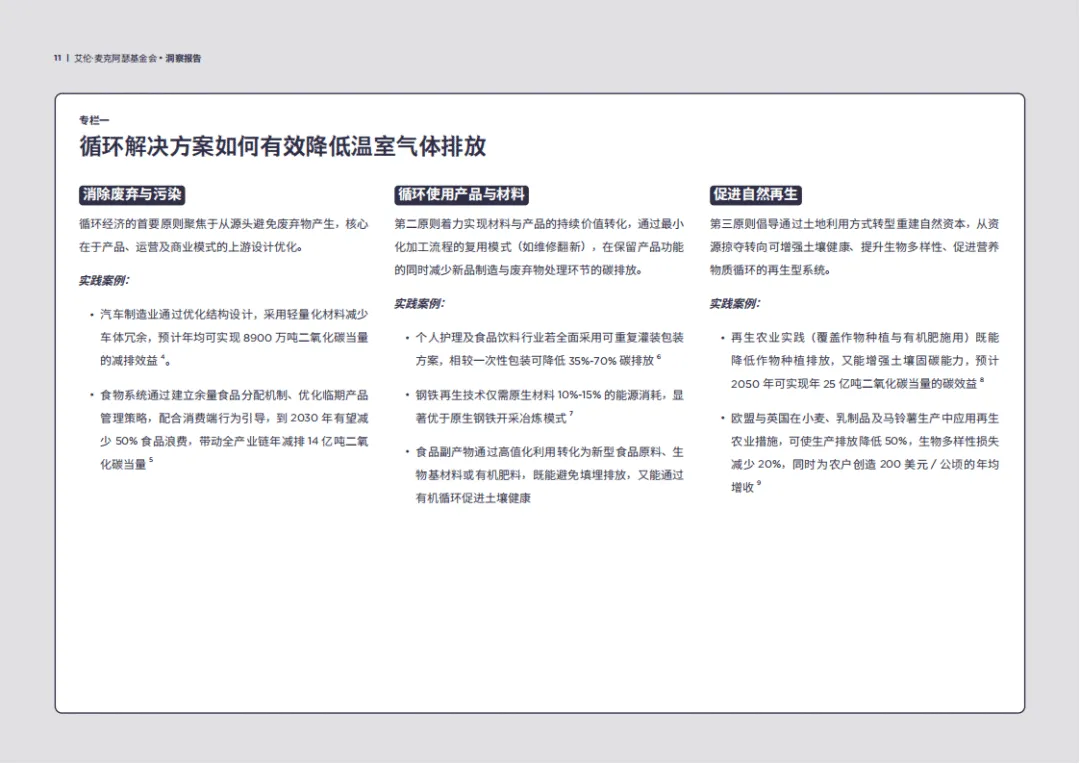Click paragraph starting '循环经济的首要原则聚焦于'

point(224,236)
